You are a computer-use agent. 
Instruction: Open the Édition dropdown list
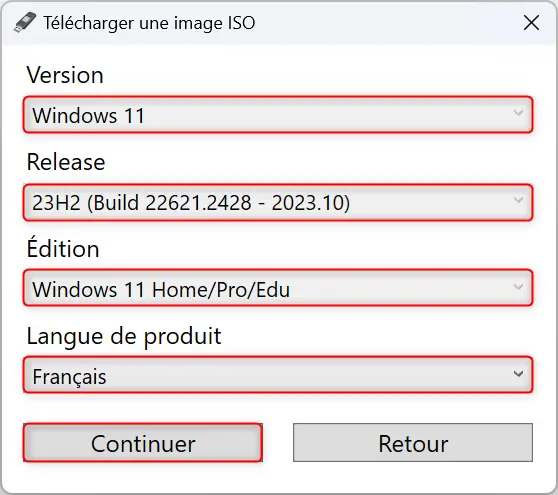pos(278,288)
